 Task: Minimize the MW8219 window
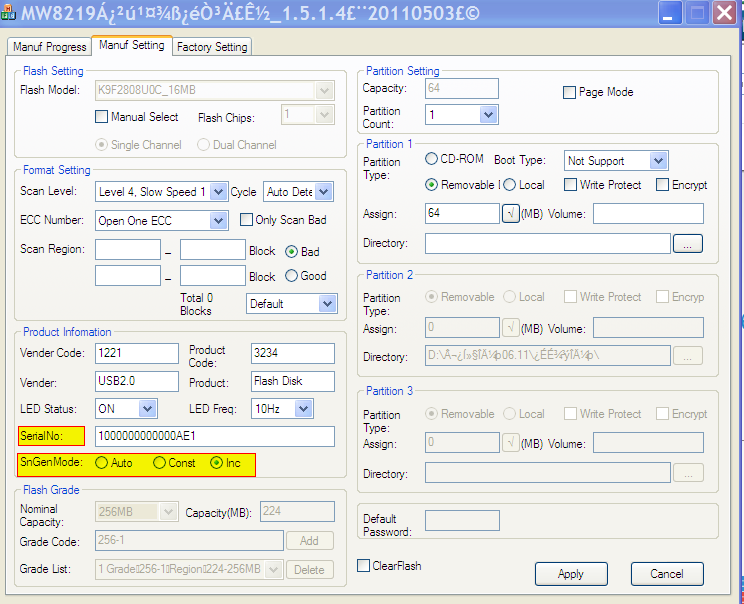tap(670, 12)
